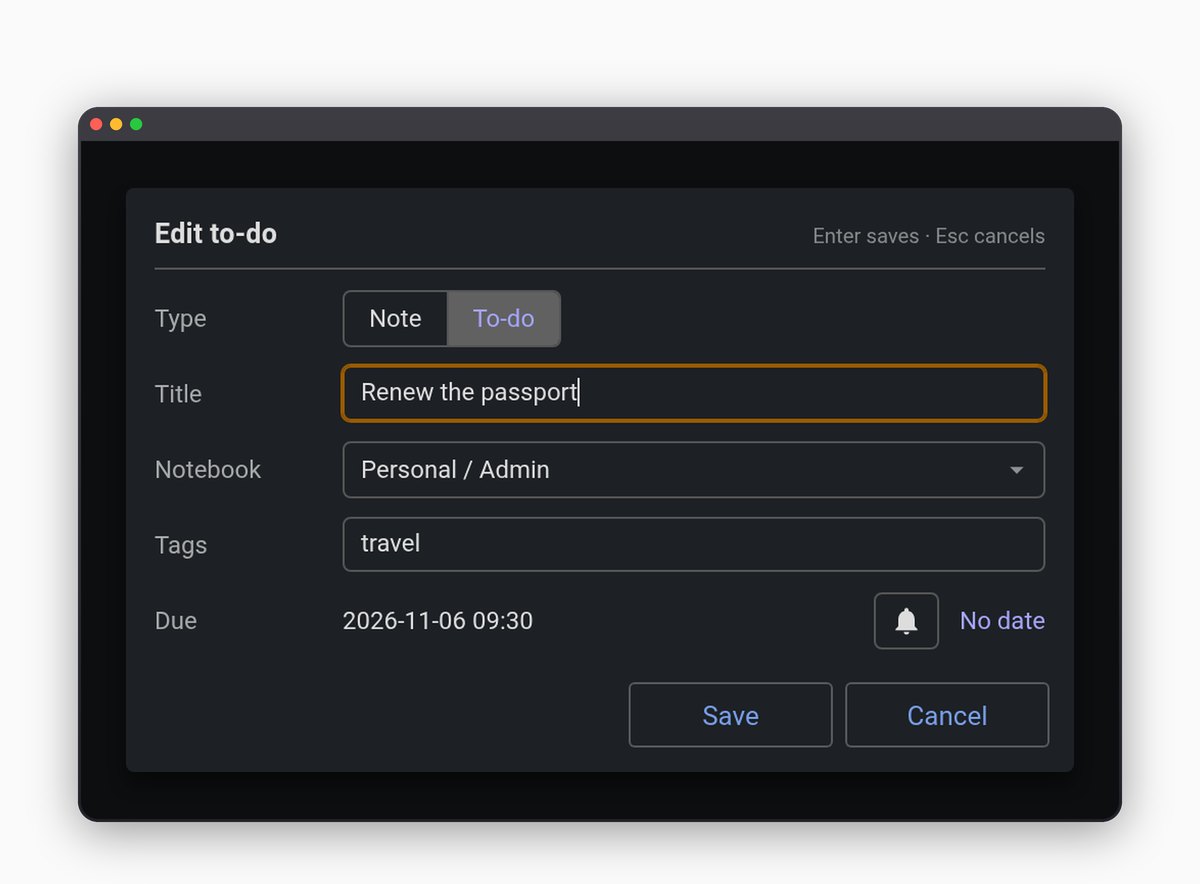Expand the Notebook dropdown arrow
This screenshot has height=884, width=1200.
1016,470
